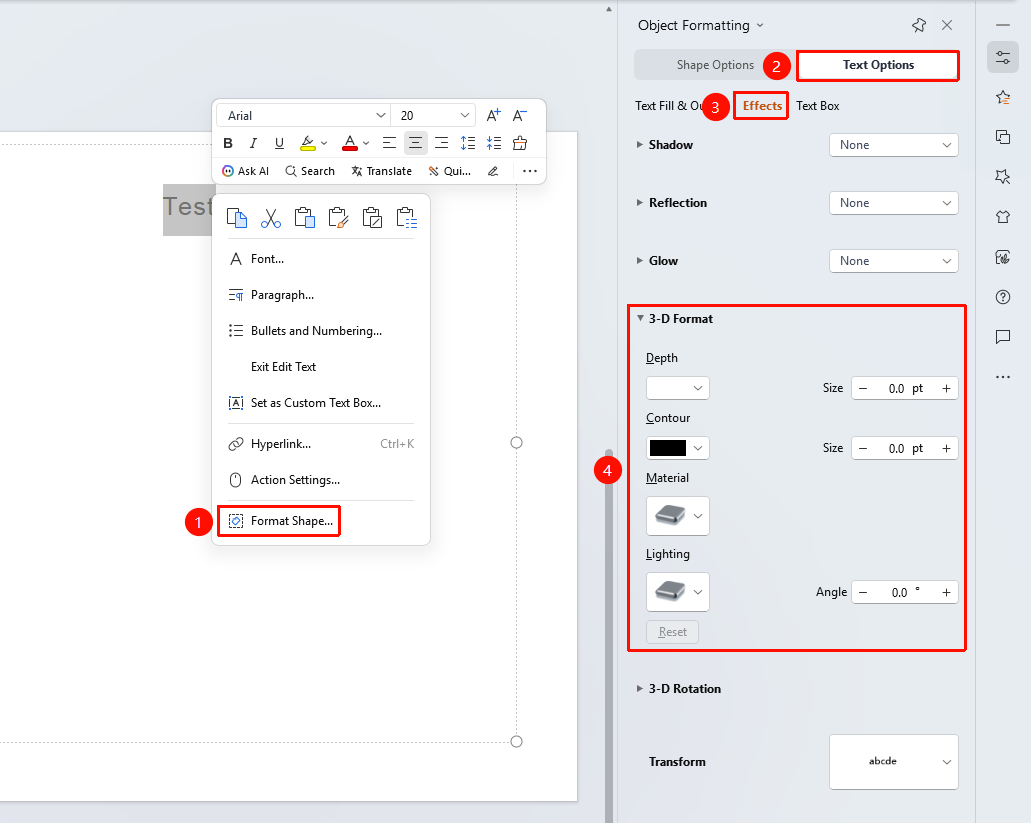Open more options with the three-dot icon in the mini toolbar

coord(529,171)
